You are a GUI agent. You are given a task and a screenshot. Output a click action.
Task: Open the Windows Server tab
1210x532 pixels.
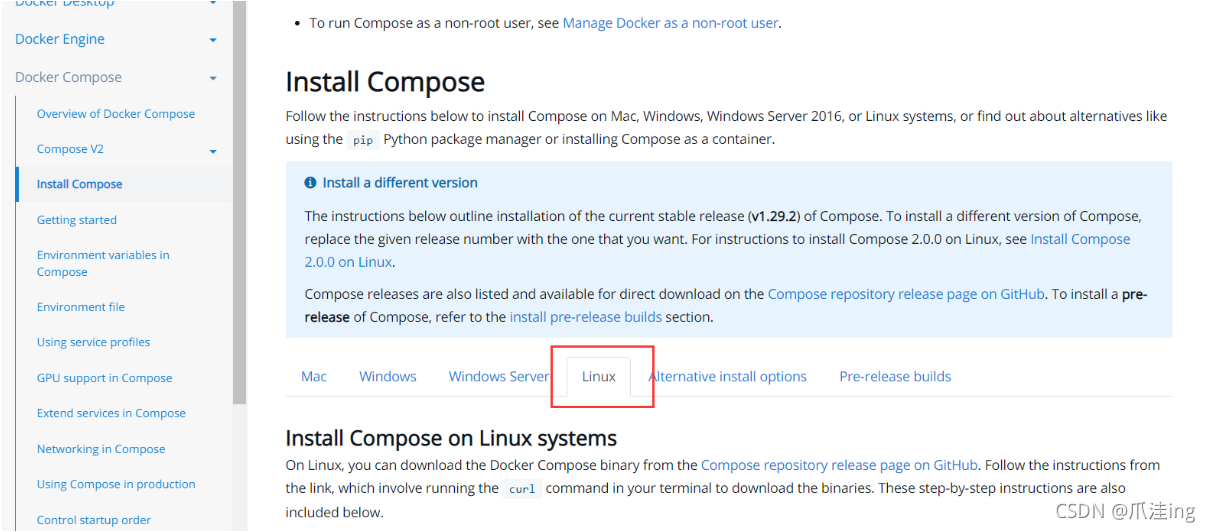(x=499, y=376)
